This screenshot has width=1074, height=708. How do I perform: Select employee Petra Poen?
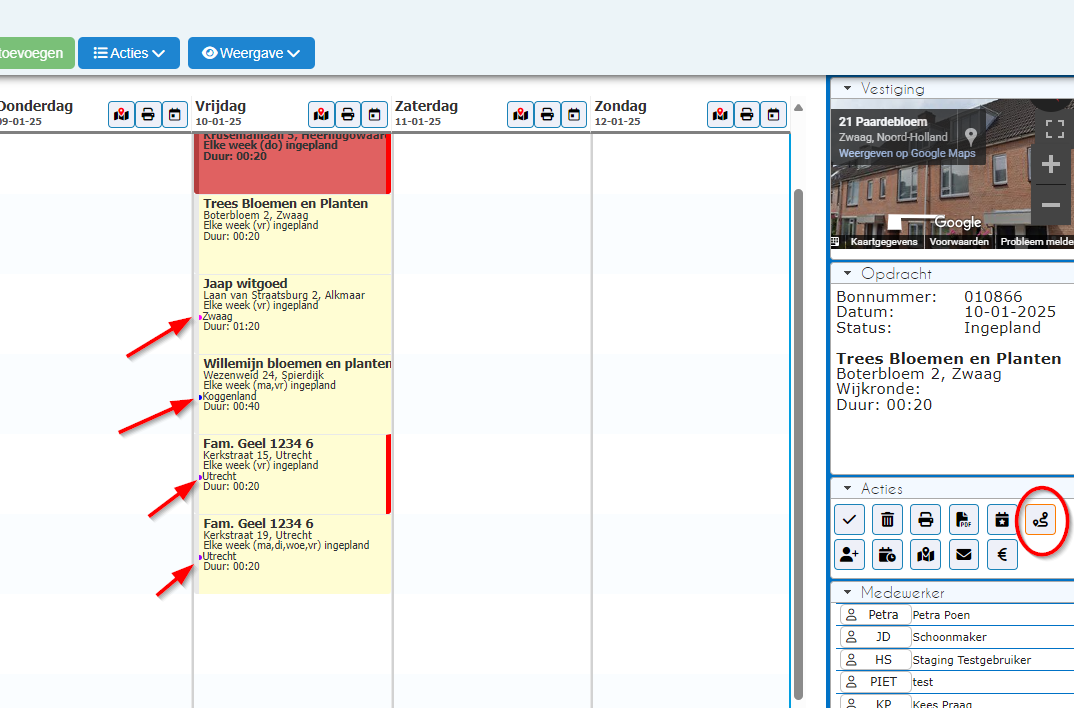955,615
